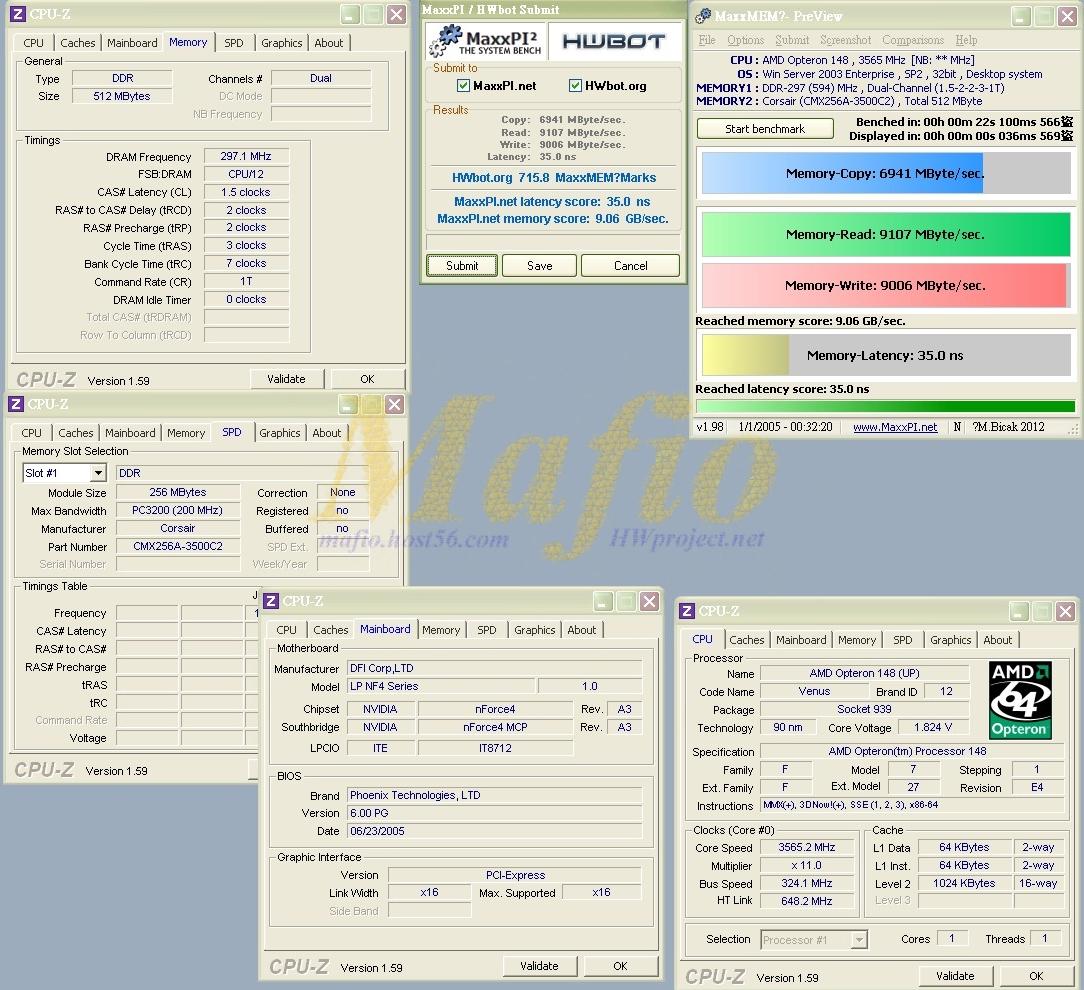Click Validate in the CPU-Z CPU window
The image size is (1084, 990).
(x=955, y=976)
